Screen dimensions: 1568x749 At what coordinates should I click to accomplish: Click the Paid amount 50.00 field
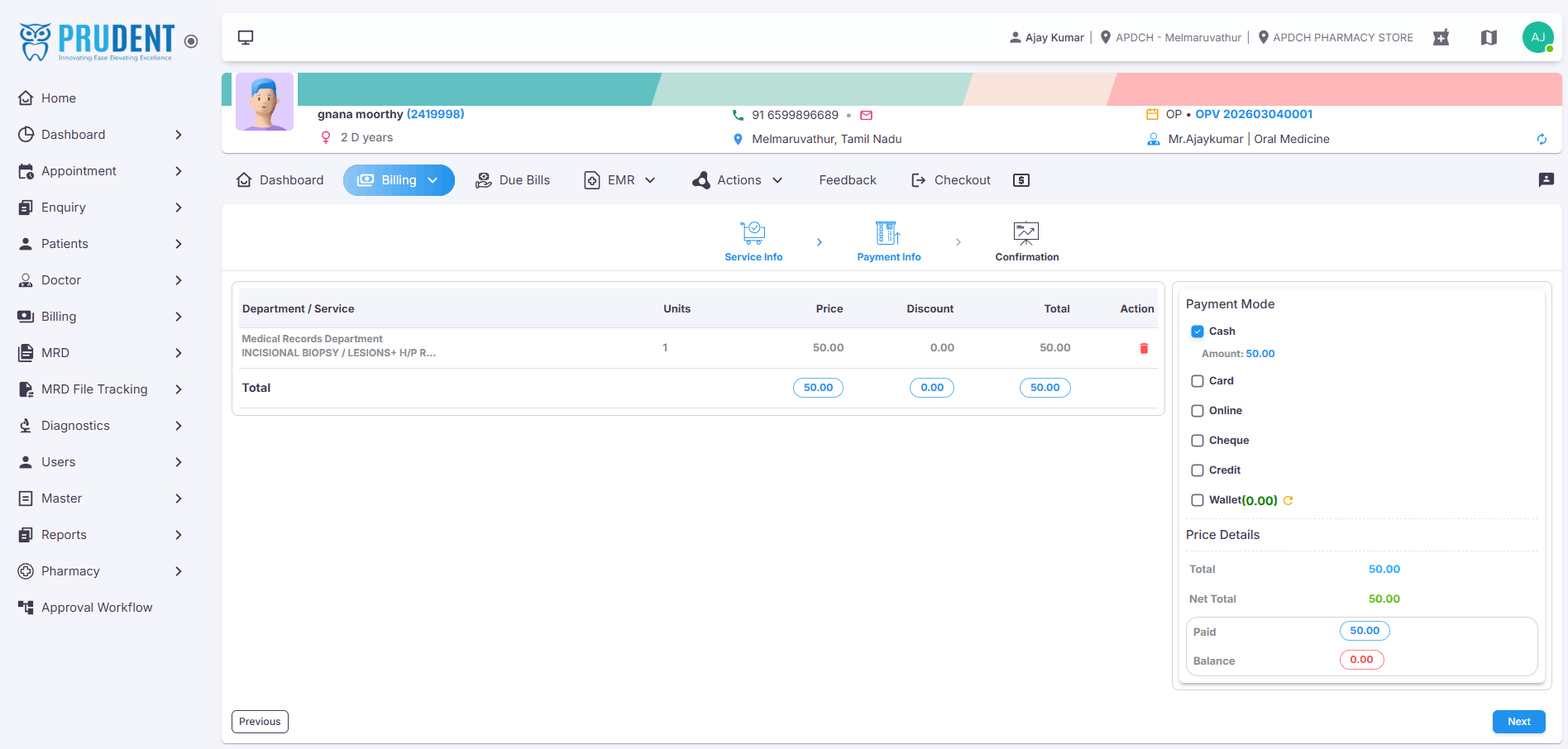click(1365, 631)
